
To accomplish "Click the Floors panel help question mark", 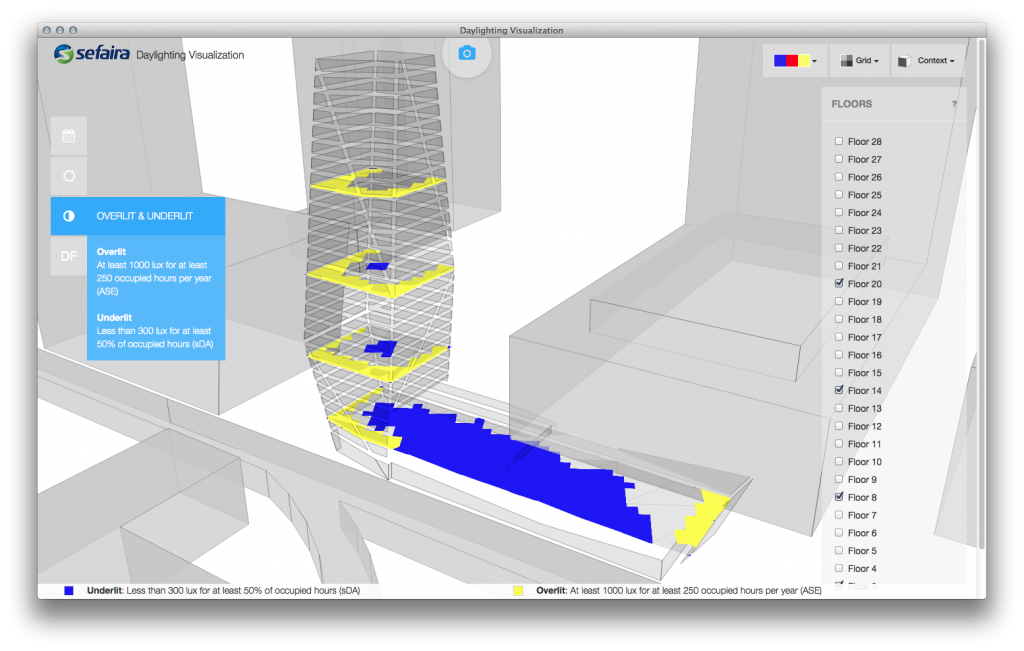I will point(953,104).
